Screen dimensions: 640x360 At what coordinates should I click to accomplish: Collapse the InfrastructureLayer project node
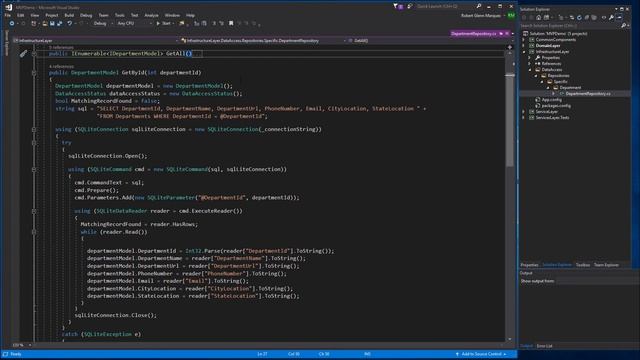[524, 52]
